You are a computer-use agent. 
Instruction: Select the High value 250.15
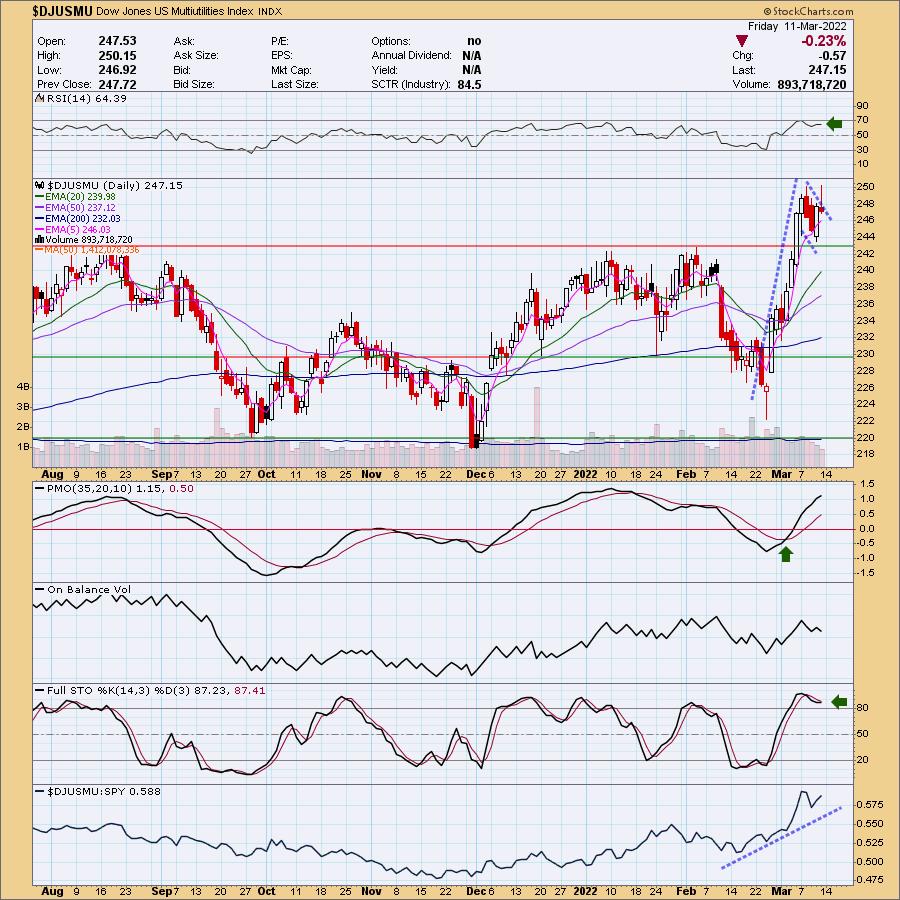[117, 55]
